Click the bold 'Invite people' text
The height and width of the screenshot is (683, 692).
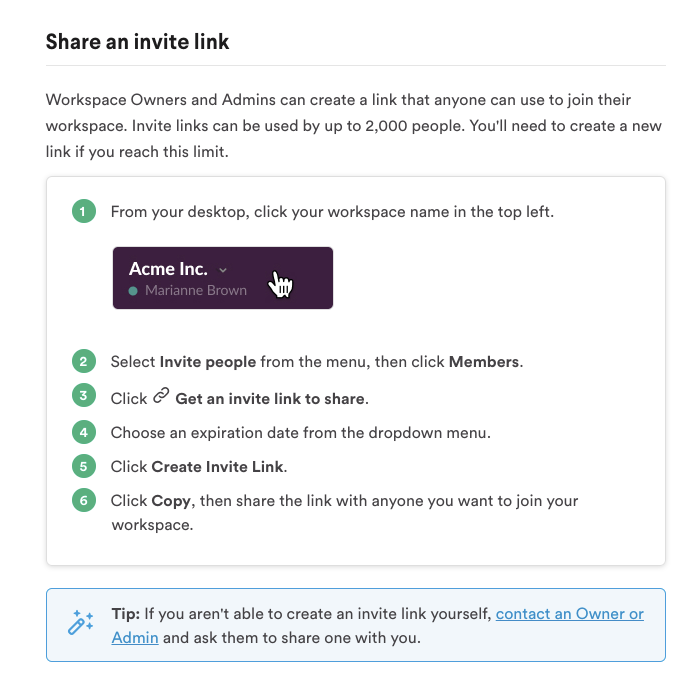click(208, 362)
